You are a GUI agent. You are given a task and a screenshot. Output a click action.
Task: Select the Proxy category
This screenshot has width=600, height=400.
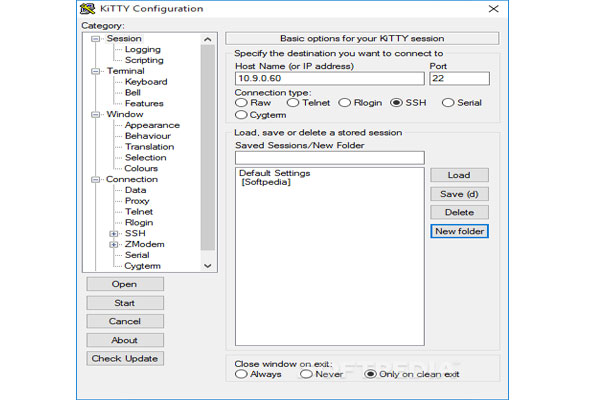click(x=137, y=201)
